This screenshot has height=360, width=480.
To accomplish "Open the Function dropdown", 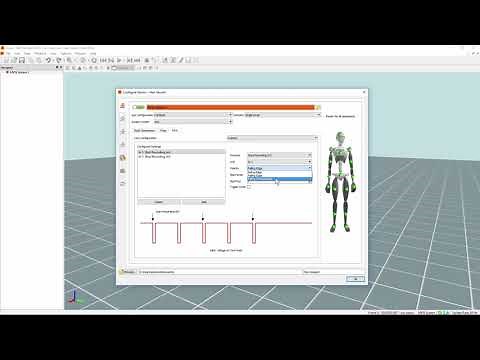I will [x=279, y=155].
